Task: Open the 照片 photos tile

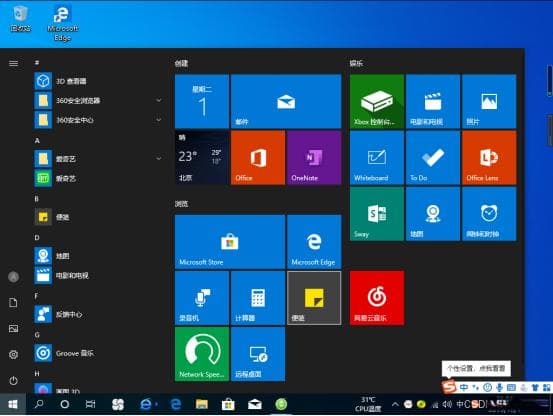Action: click(x=489, y=102)
